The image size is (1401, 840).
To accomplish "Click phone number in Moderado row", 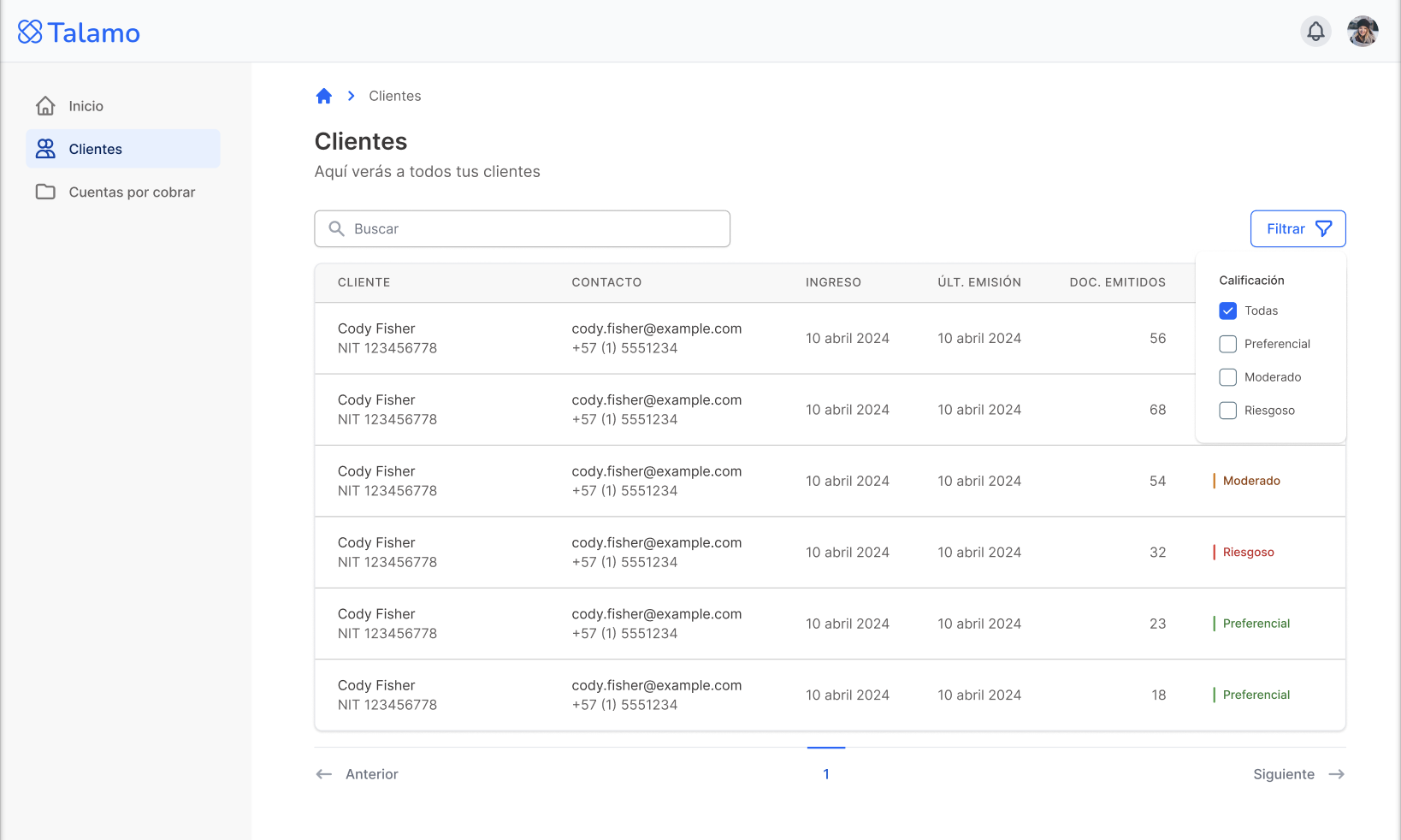I will [624, 491].
